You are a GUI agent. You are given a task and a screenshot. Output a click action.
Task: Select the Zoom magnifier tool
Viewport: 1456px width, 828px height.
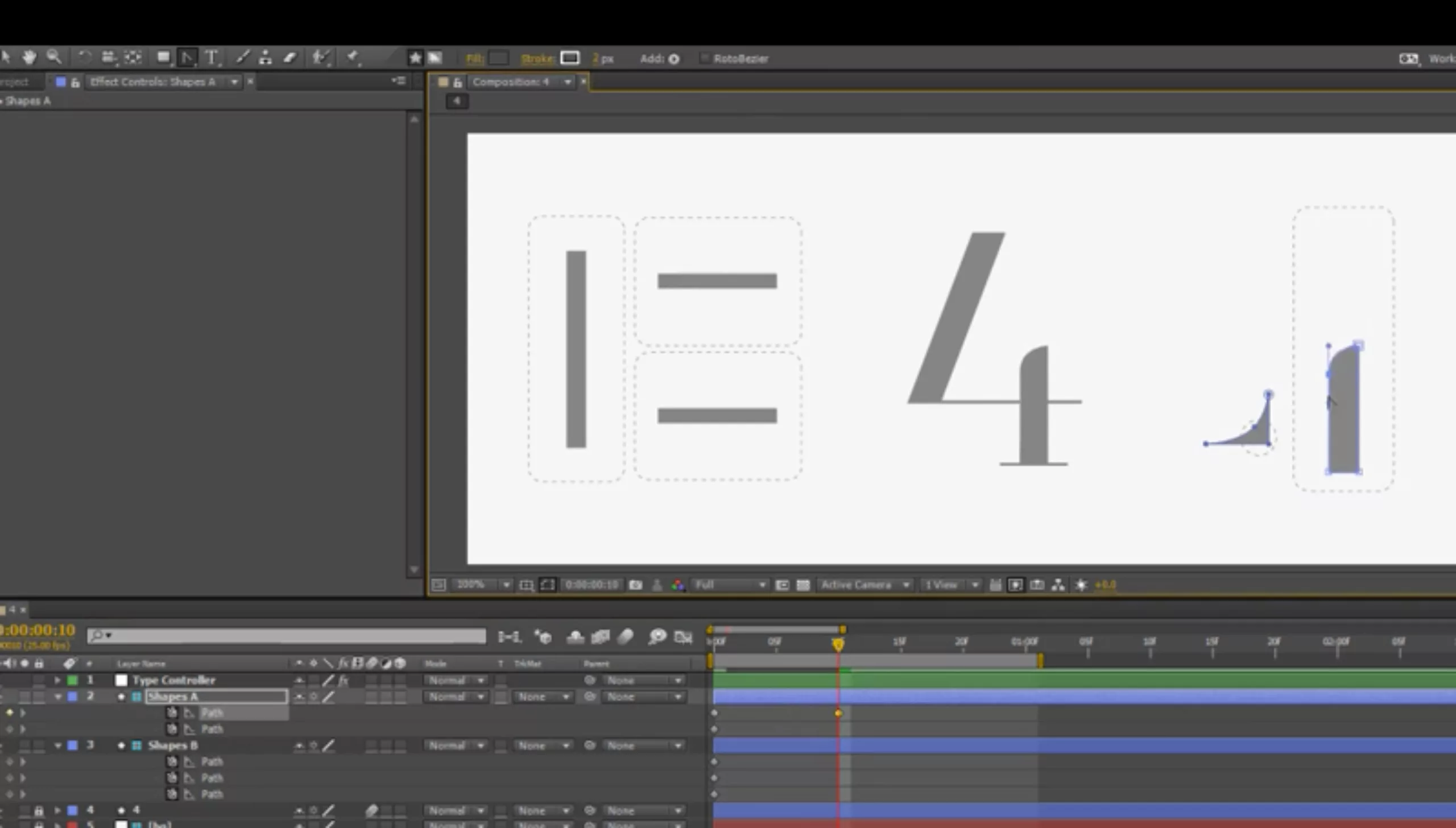click(x=54, y=57)
